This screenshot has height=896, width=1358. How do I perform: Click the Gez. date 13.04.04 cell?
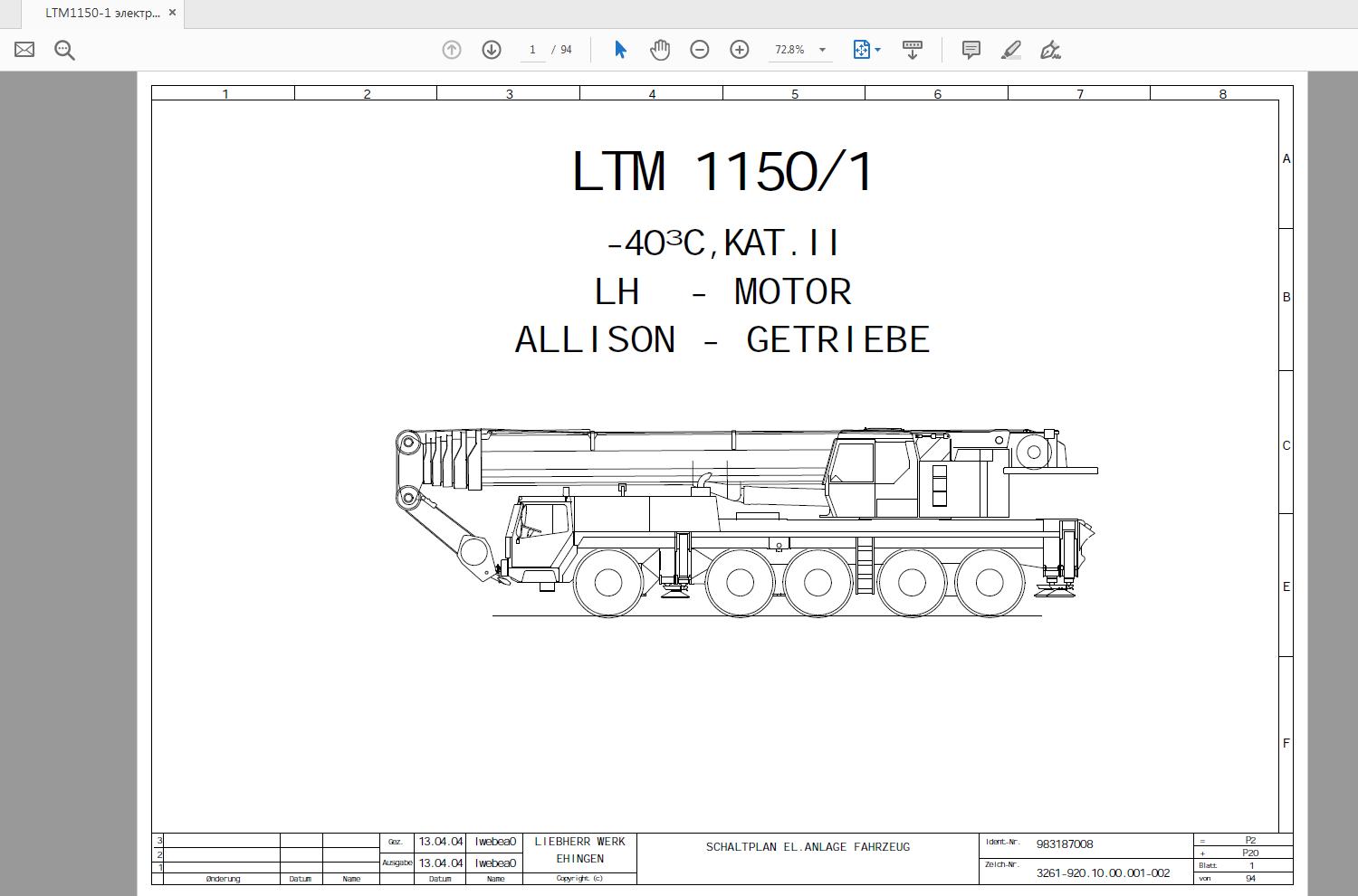[x=441, y=842]
